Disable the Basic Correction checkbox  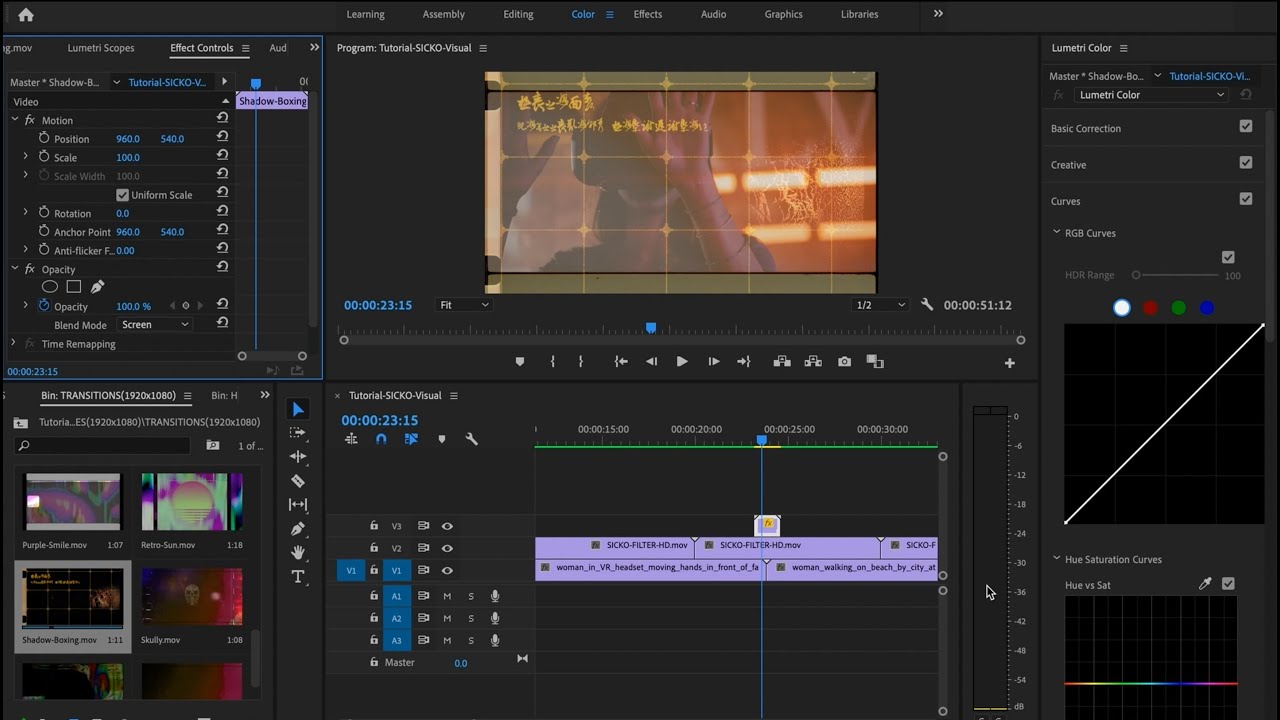(1245, 126)
